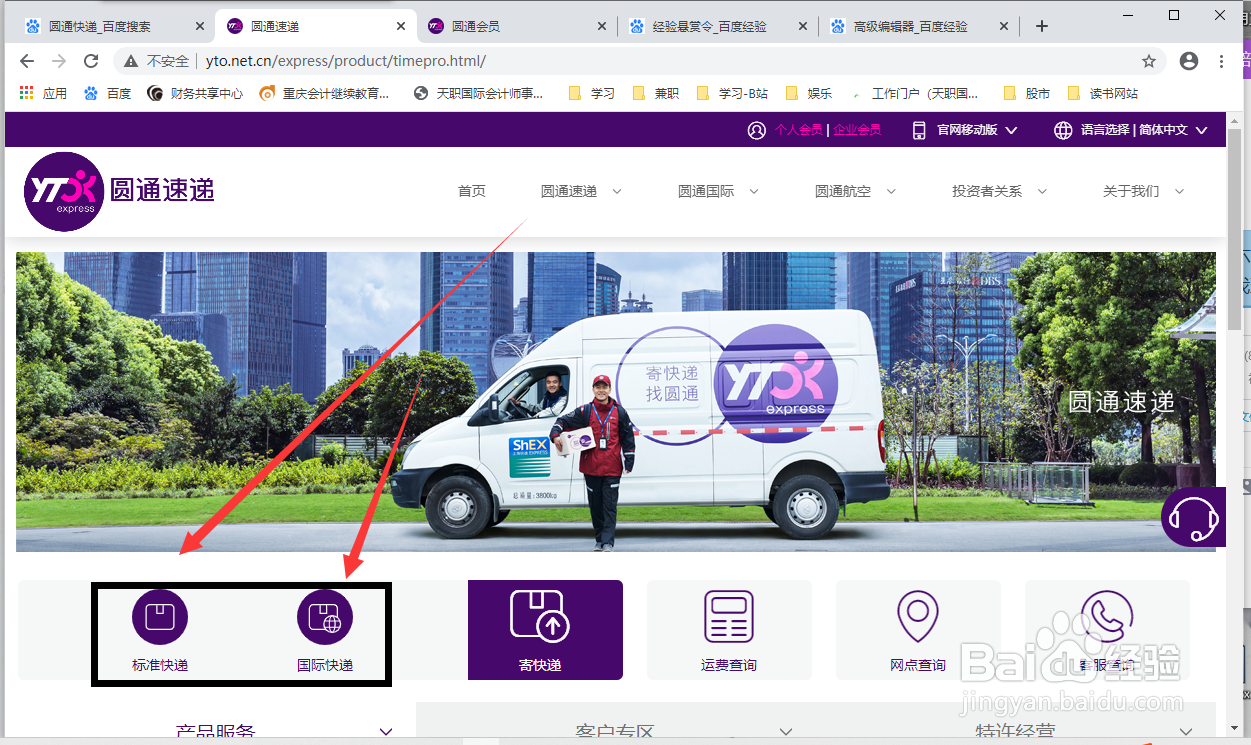Viewport: 1251px width, 745px height.
Task: Open Chrome three-dot menu
Action: click(1222, 61)
